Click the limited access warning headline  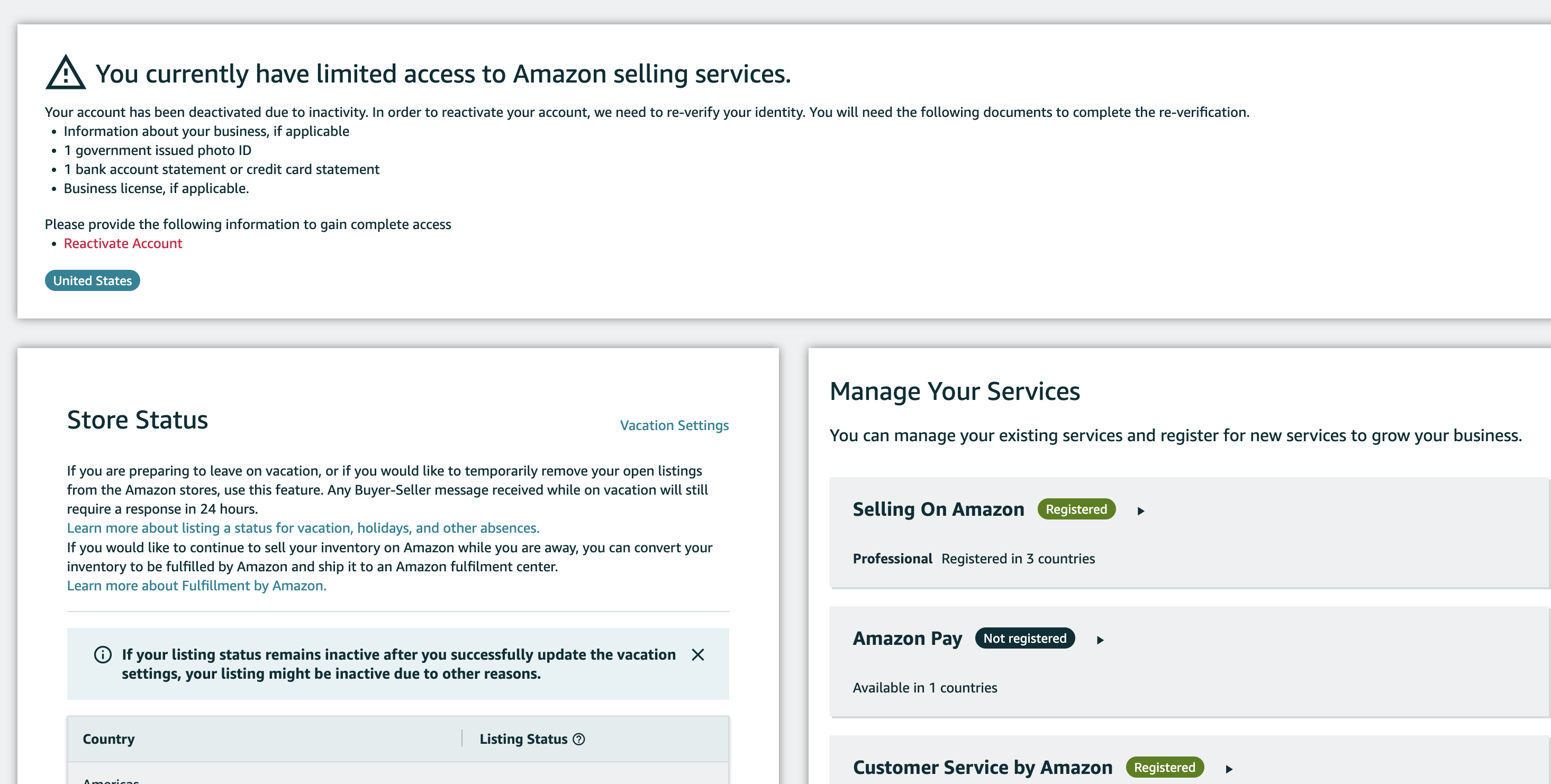coord(443,74)
